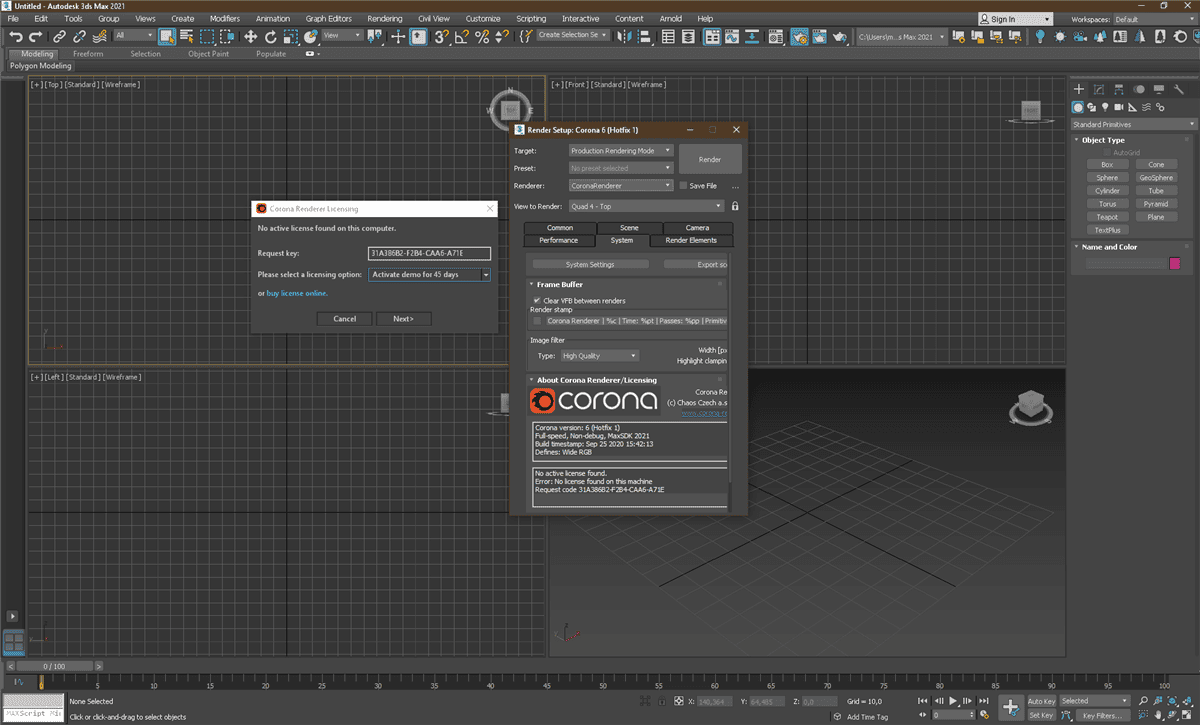Click the lock icon beside View to Render
Image resolution: width=1200 pixels, height=725 pixels.
pyautogui.click(x=735, y=206)
